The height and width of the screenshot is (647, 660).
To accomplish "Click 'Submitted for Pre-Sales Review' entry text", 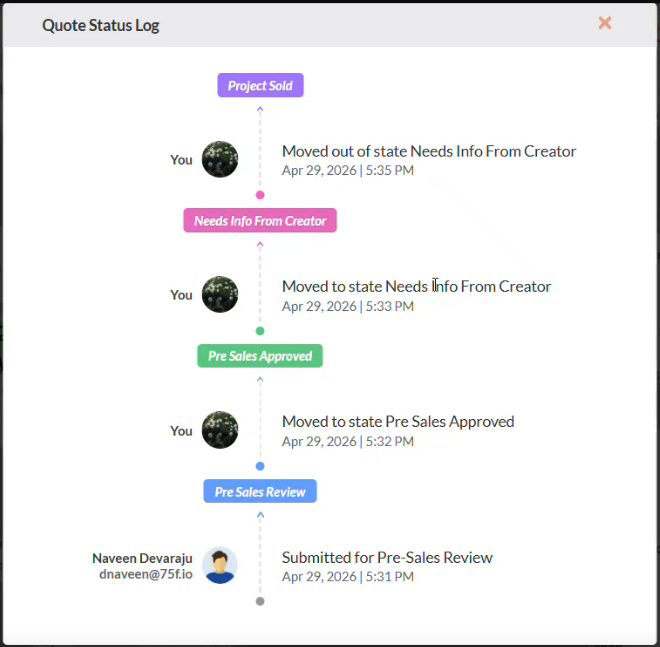I will point(387,557).
